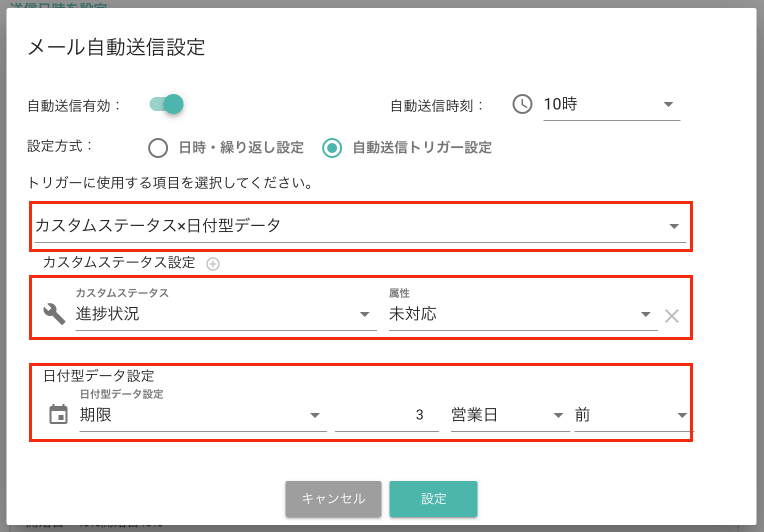764x532 pixels.
Task: Select the 自動送信トリガー設定 radio button
Action: 332,148
